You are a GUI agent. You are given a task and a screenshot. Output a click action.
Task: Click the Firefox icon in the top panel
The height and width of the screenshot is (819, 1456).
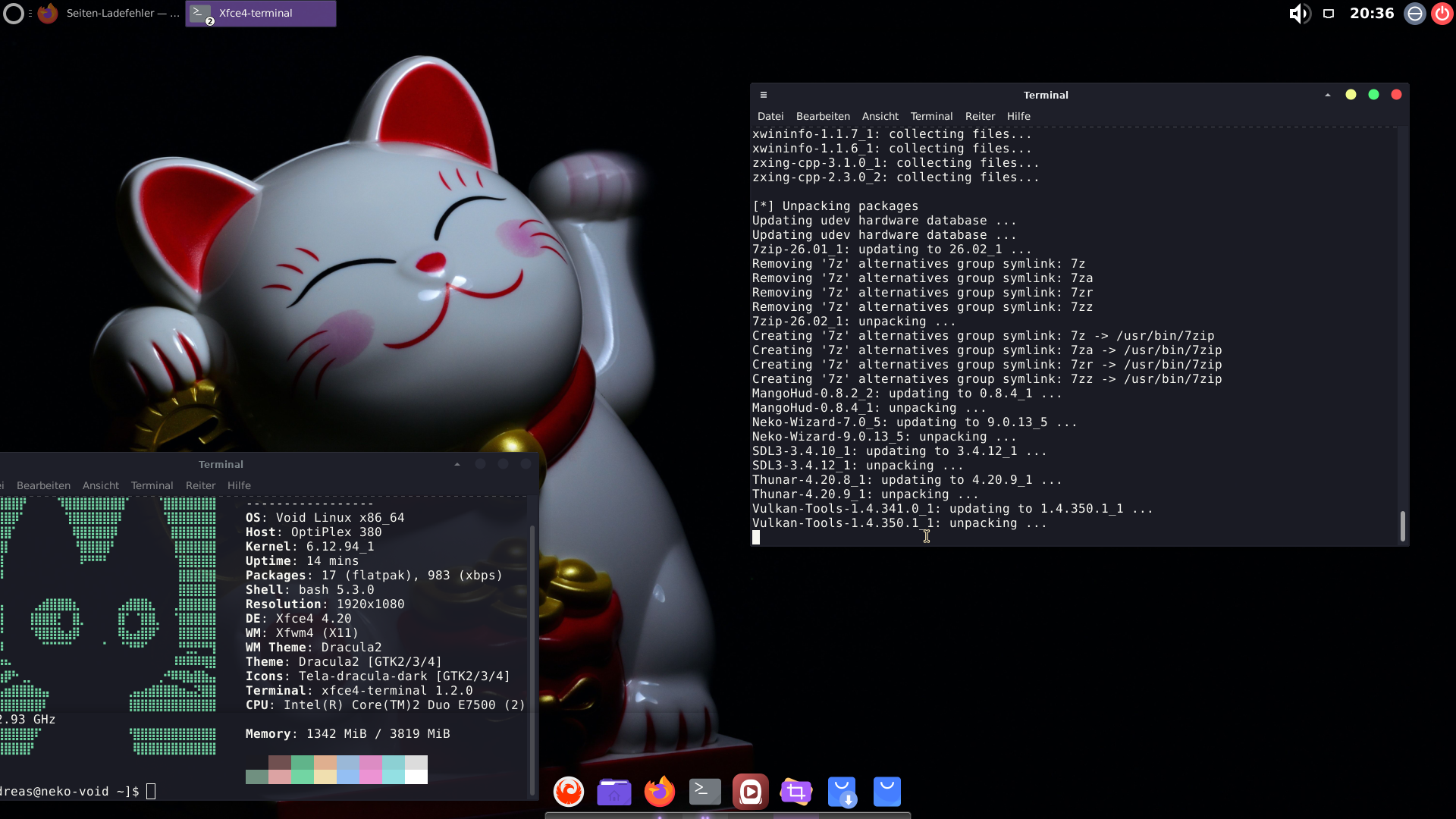48,13
